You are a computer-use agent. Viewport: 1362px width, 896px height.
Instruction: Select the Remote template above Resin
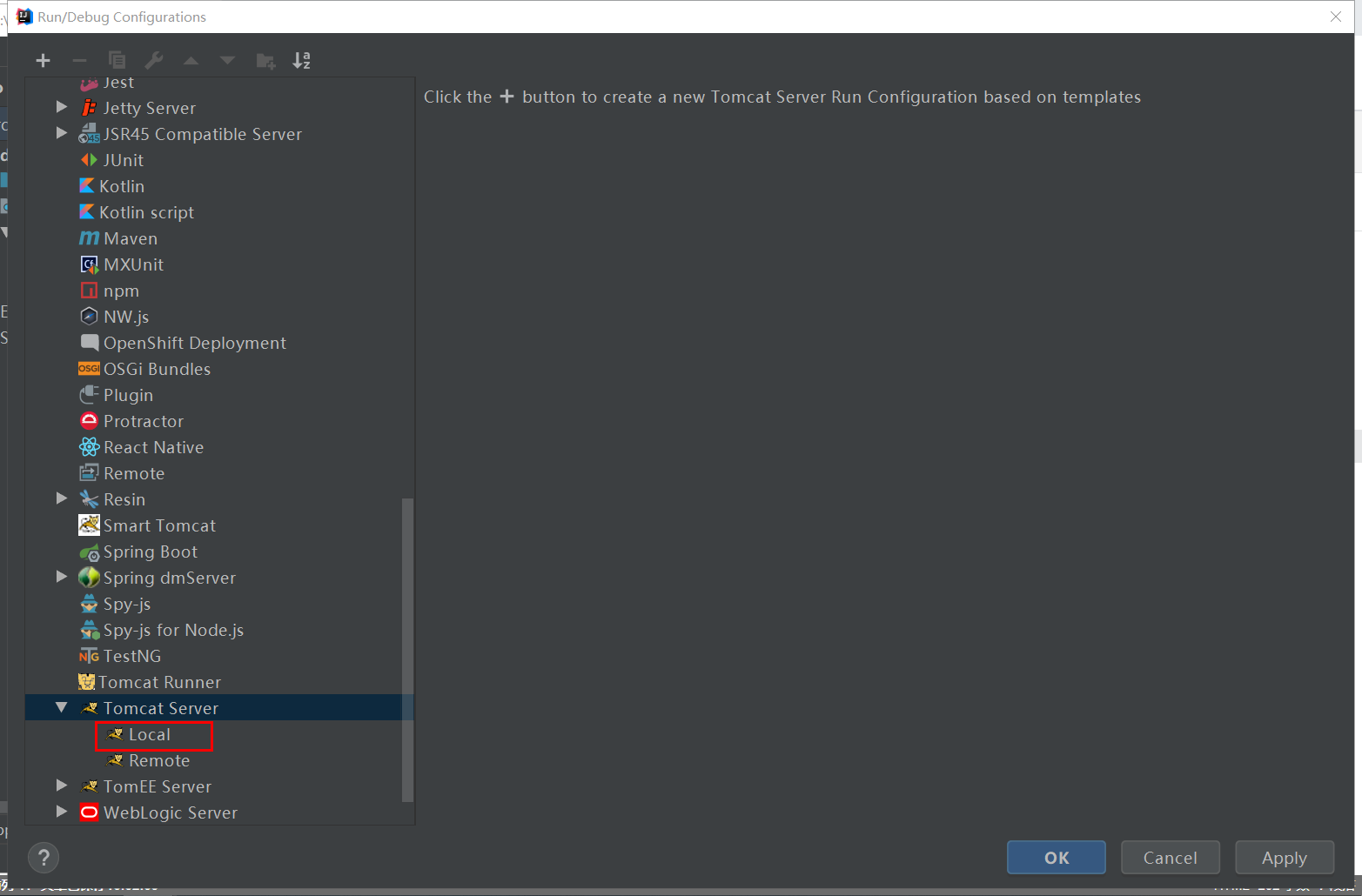pyautogui.click(x=134, y=473)
